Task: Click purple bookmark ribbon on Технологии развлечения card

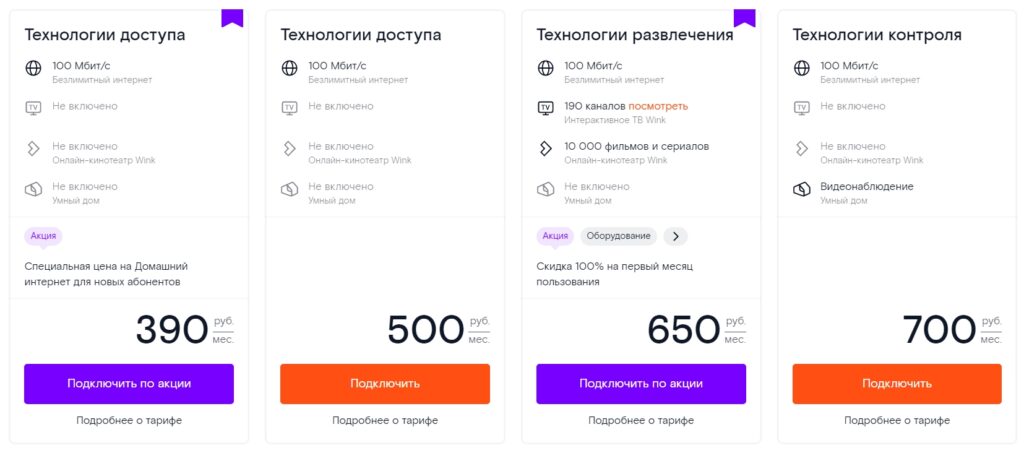Action: coord(744,18)
